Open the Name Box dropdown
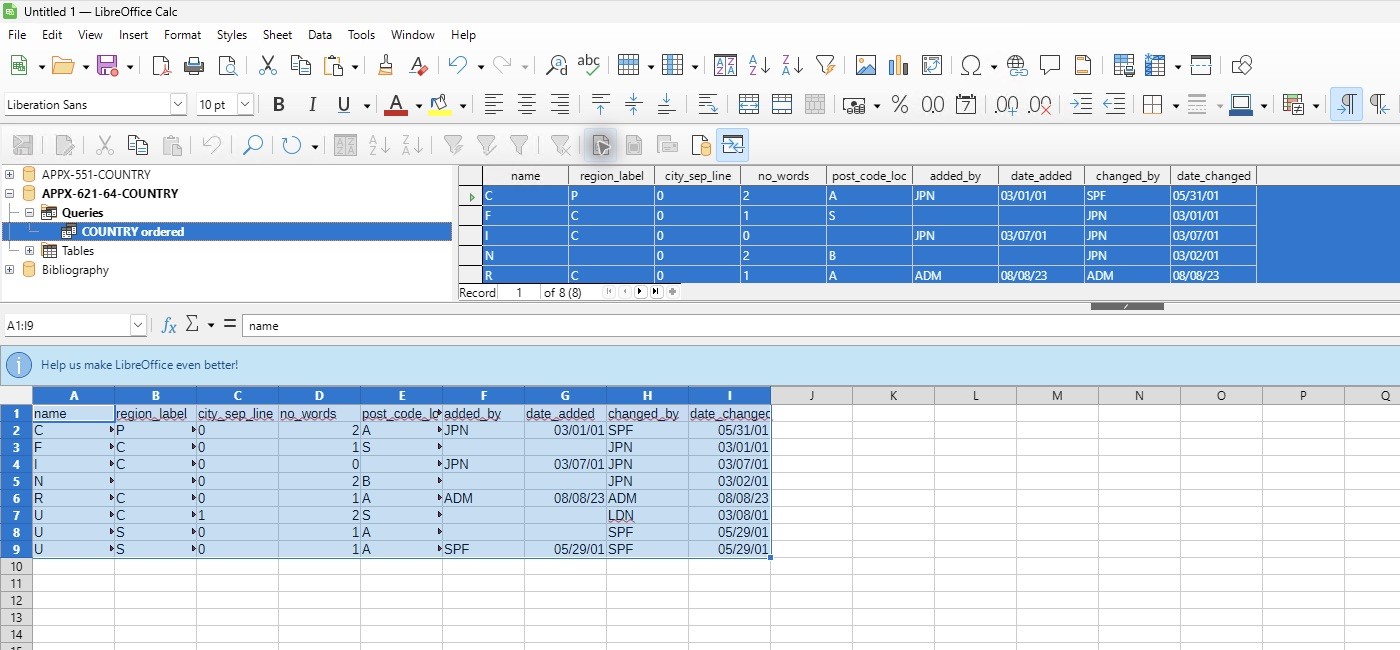The height and width of the screenshot is (650, 1400). [138, 325]
